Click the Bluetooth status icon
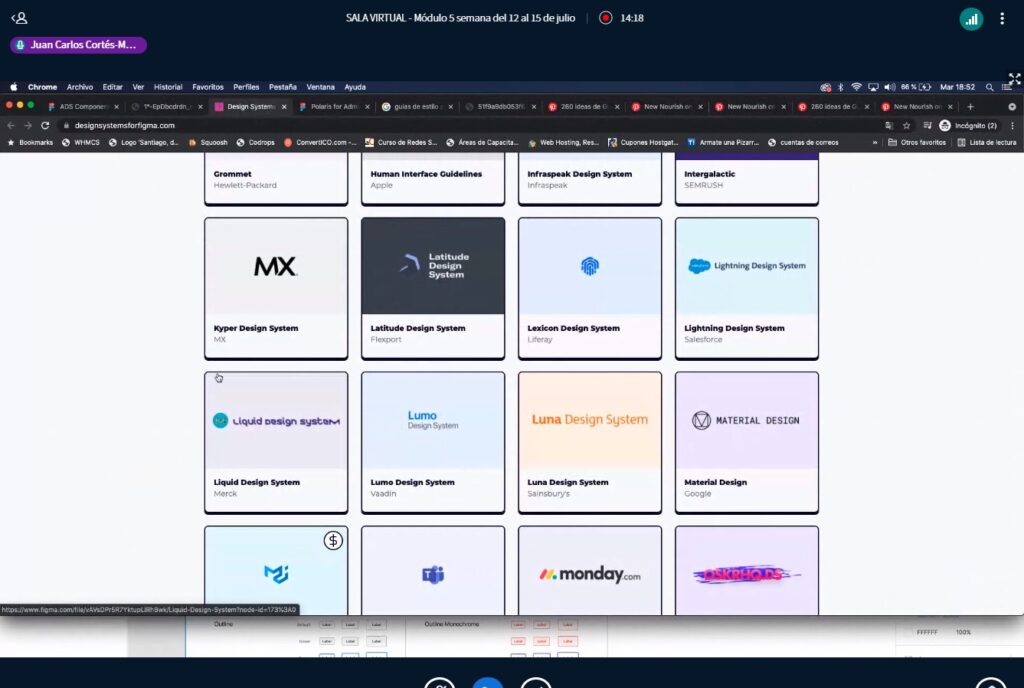The height and width of the screenshot is (688, 1024). pyautogui.click(x=841, y=87)
